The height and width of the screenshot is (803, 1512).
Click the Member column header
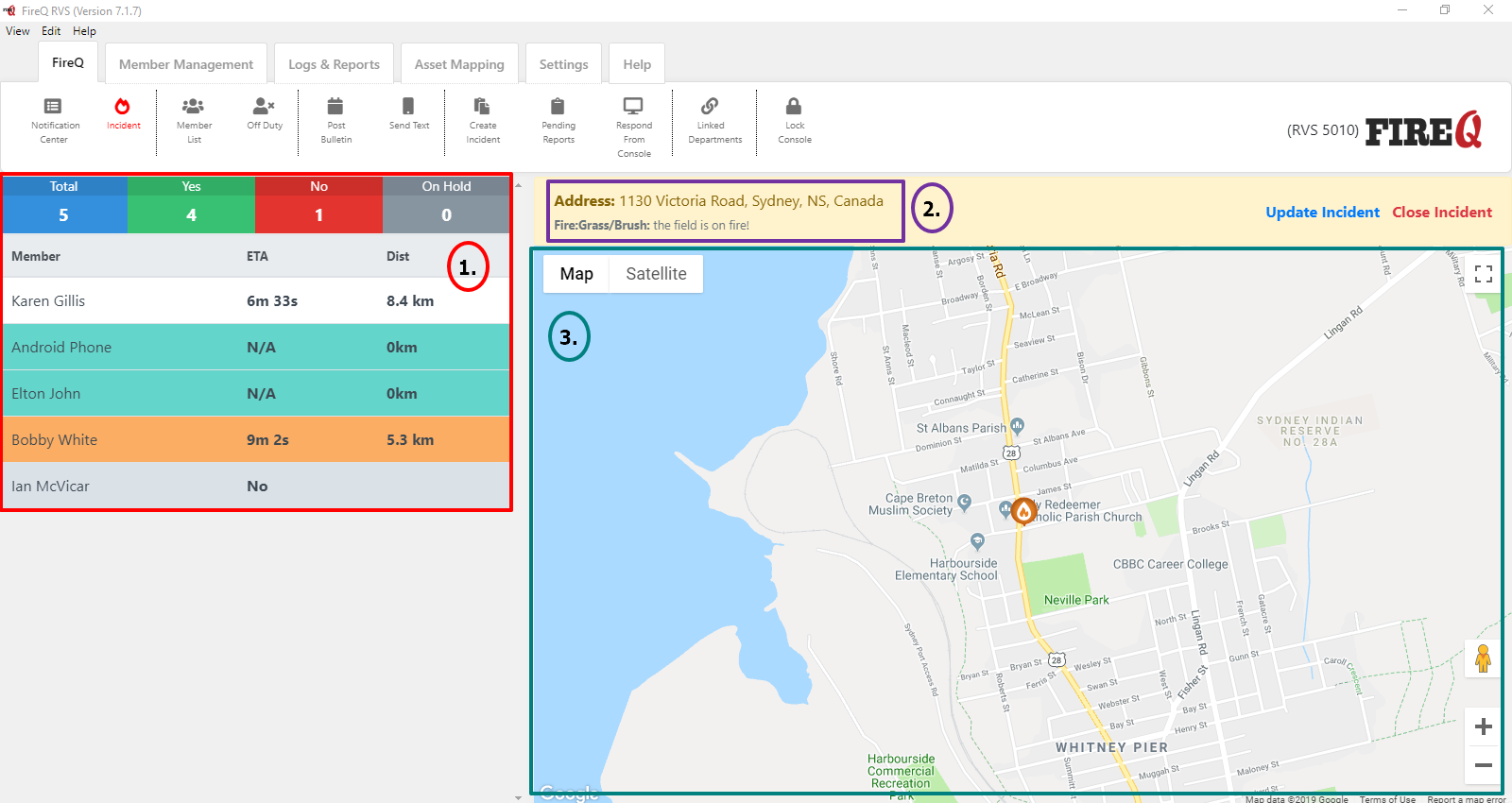(36, 256)
